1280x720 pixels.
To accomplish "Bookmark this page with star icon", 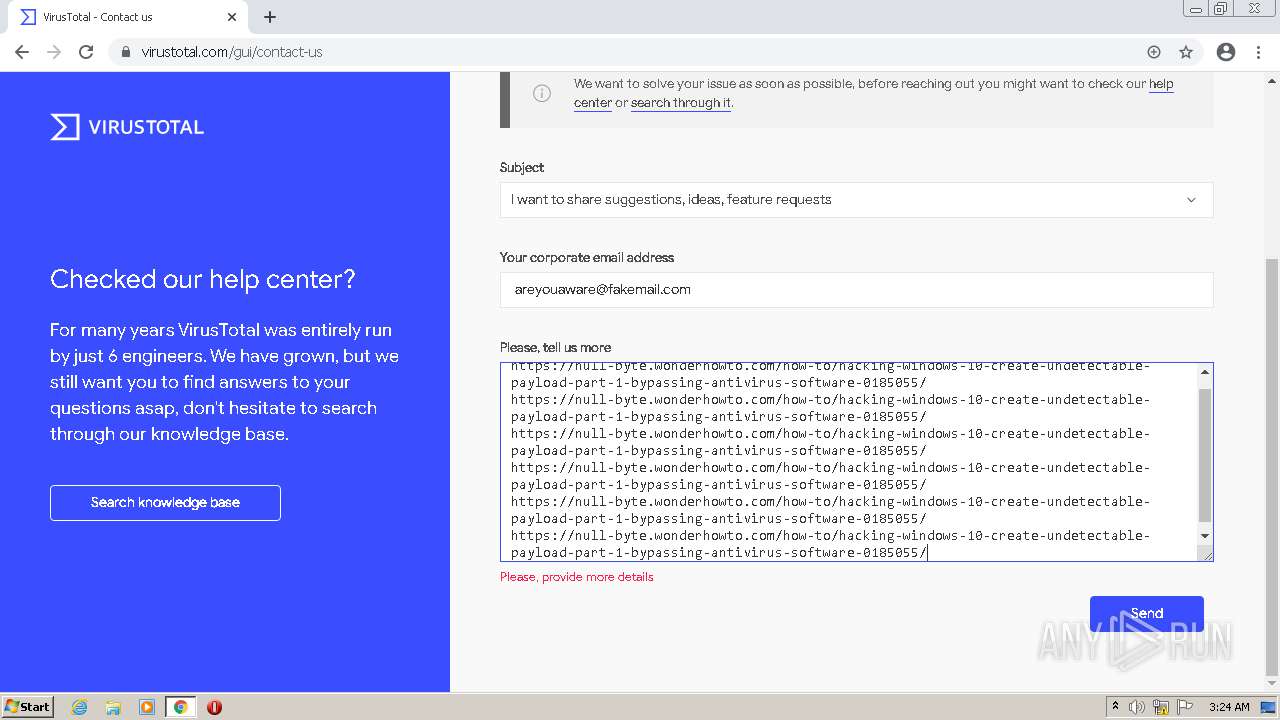I will pos(1186,52).
